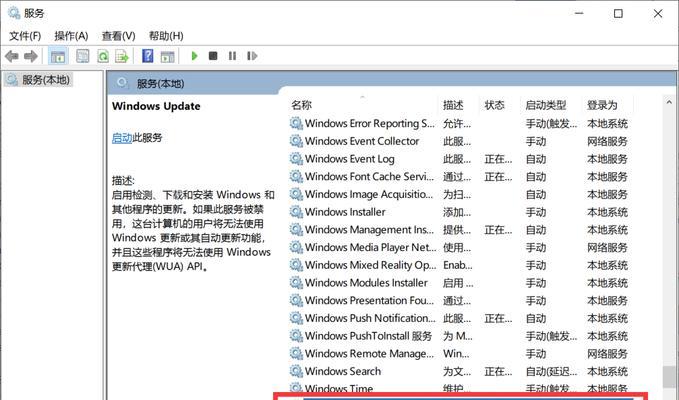
Task: Click the Refresh toolbar icon
Action: click(x=103, y=56)
